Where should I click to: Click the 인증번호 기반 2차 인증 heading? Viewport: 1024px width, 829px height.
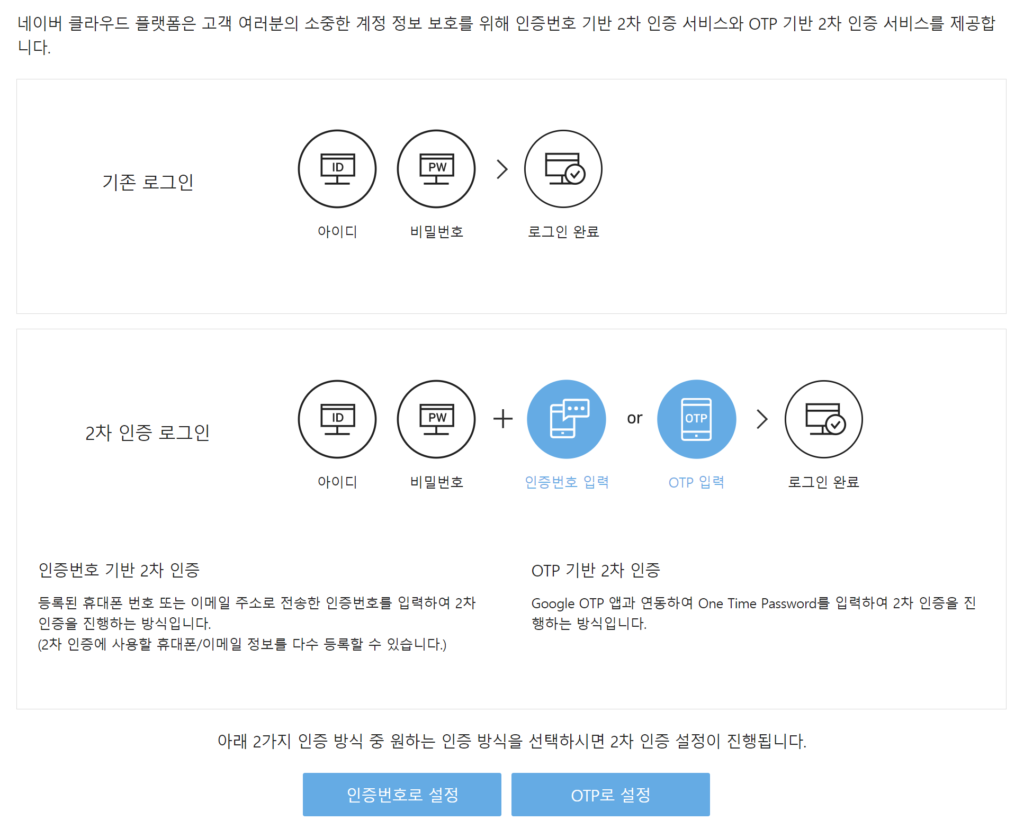119,570
